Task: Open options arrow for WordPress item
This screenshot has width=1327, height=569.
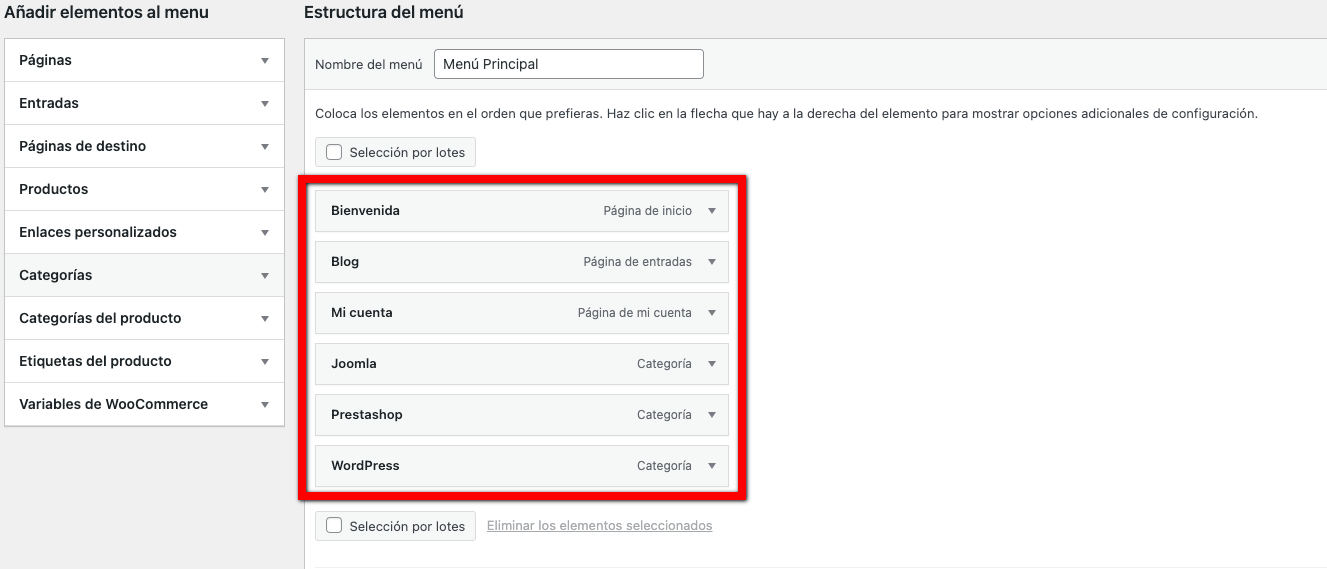Action: click(712, 466)
